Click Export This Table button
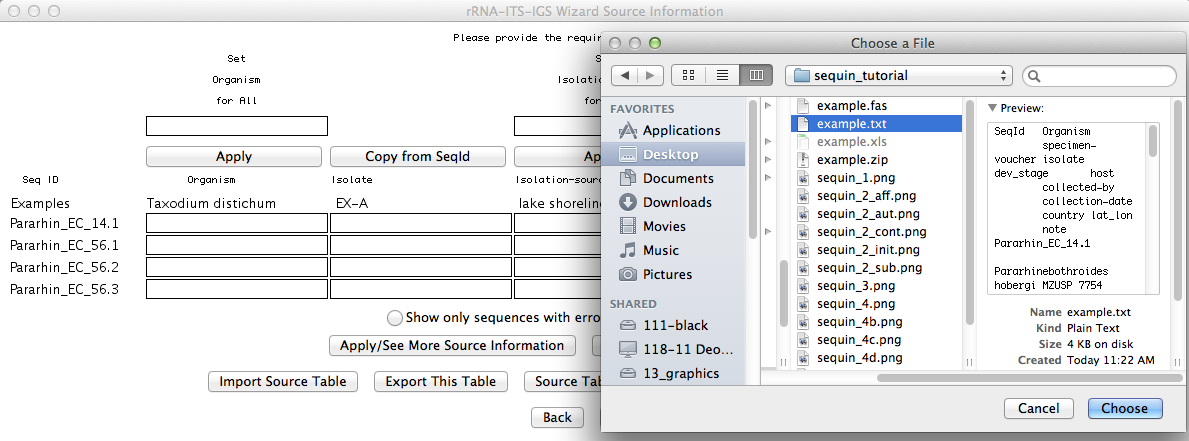 pyautogui.click(x=441, y=381)
